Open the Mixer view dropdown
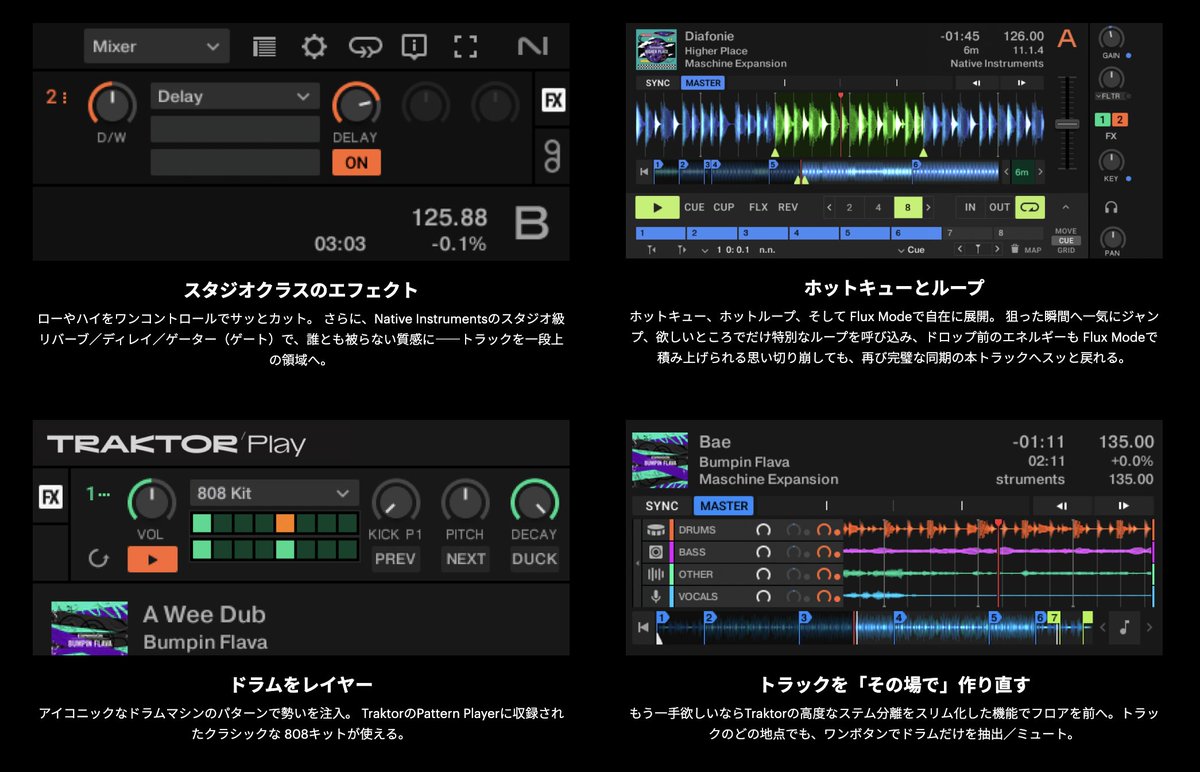The height and width of the screenshot is (772, 1200). pyautogui.click(x=156, y=45)
